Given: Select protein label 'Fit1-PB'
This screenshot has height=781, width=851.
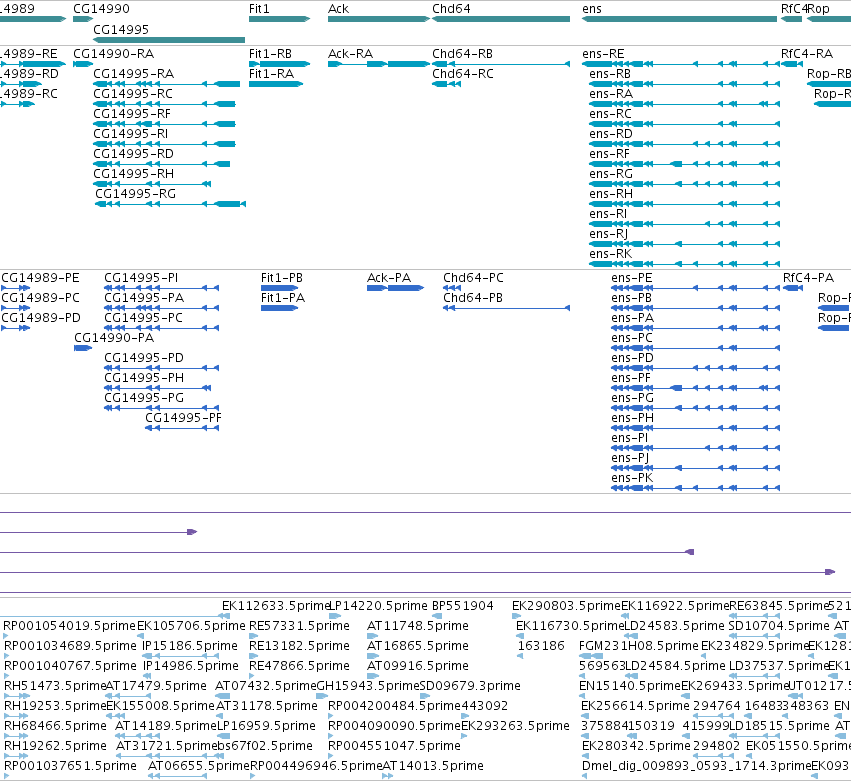Looking at the screenshot, I should coord(282,278).
